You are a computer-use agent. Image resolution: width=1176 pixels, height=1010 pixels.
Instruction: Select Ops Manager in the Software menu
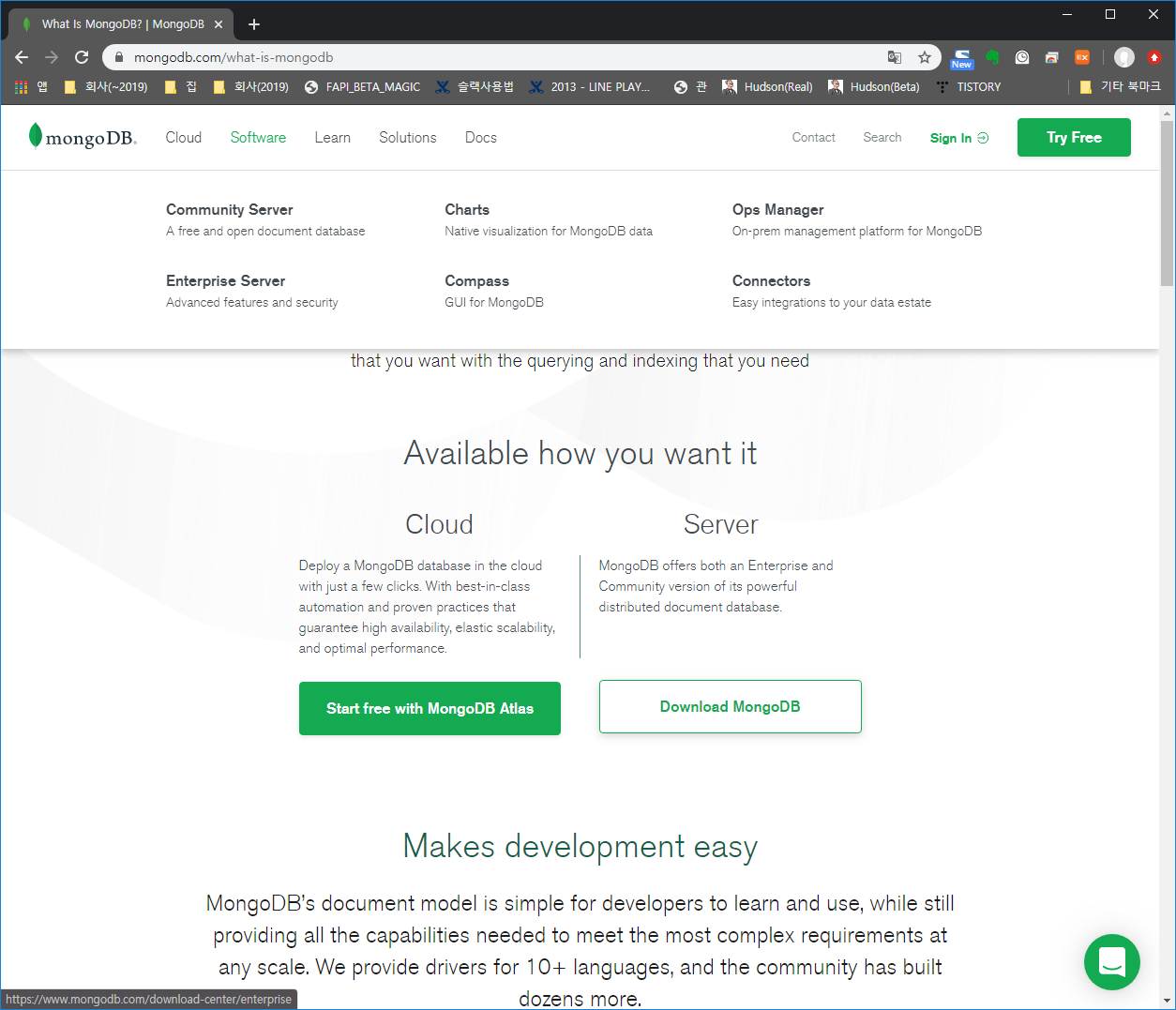click(857, 219)
